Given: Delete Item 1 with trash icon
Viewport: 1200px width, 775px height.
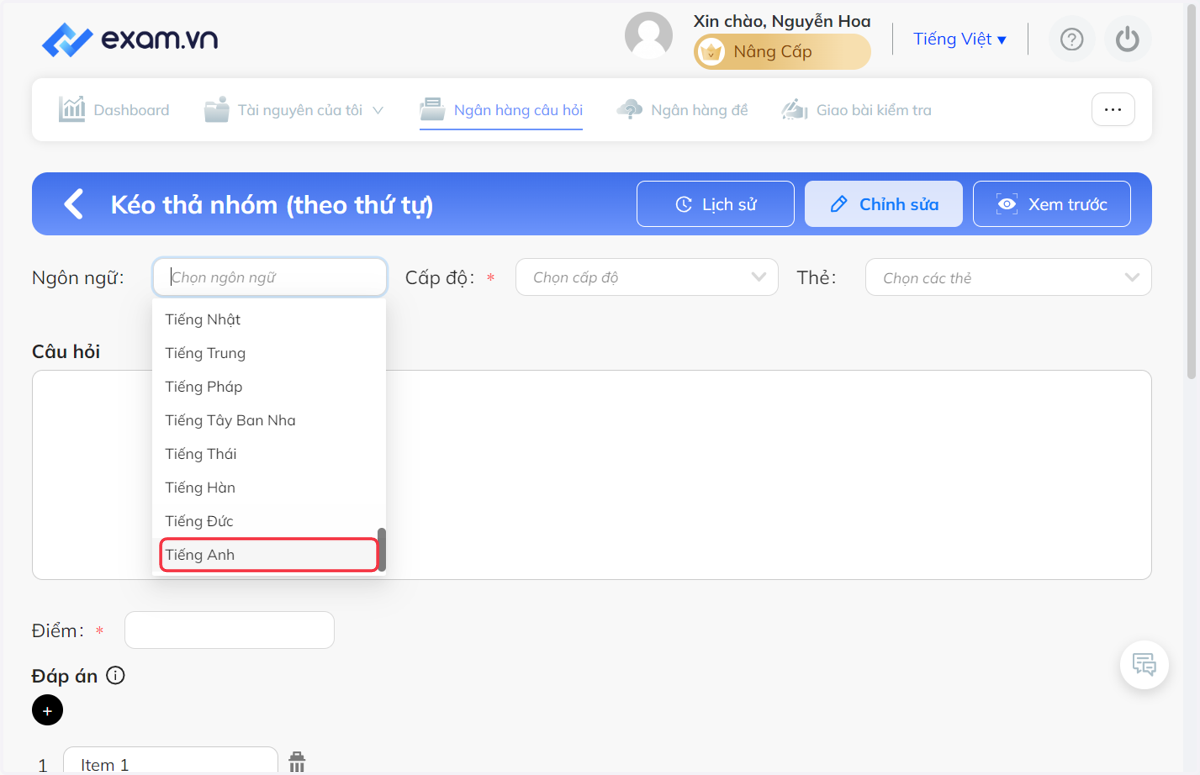Looking at the screenshot, I should pos(297,763).
